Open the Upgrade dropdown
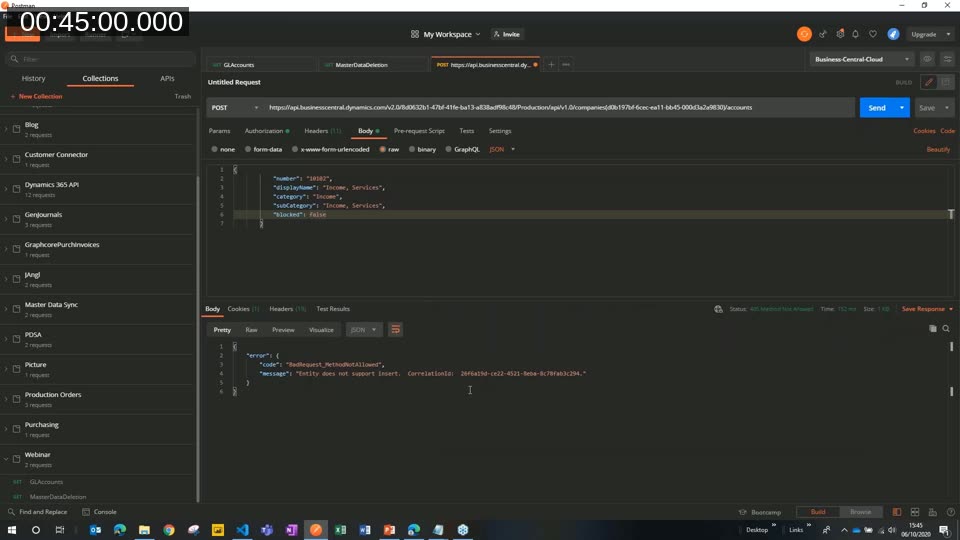960x540 pixels. pos(929,34)
